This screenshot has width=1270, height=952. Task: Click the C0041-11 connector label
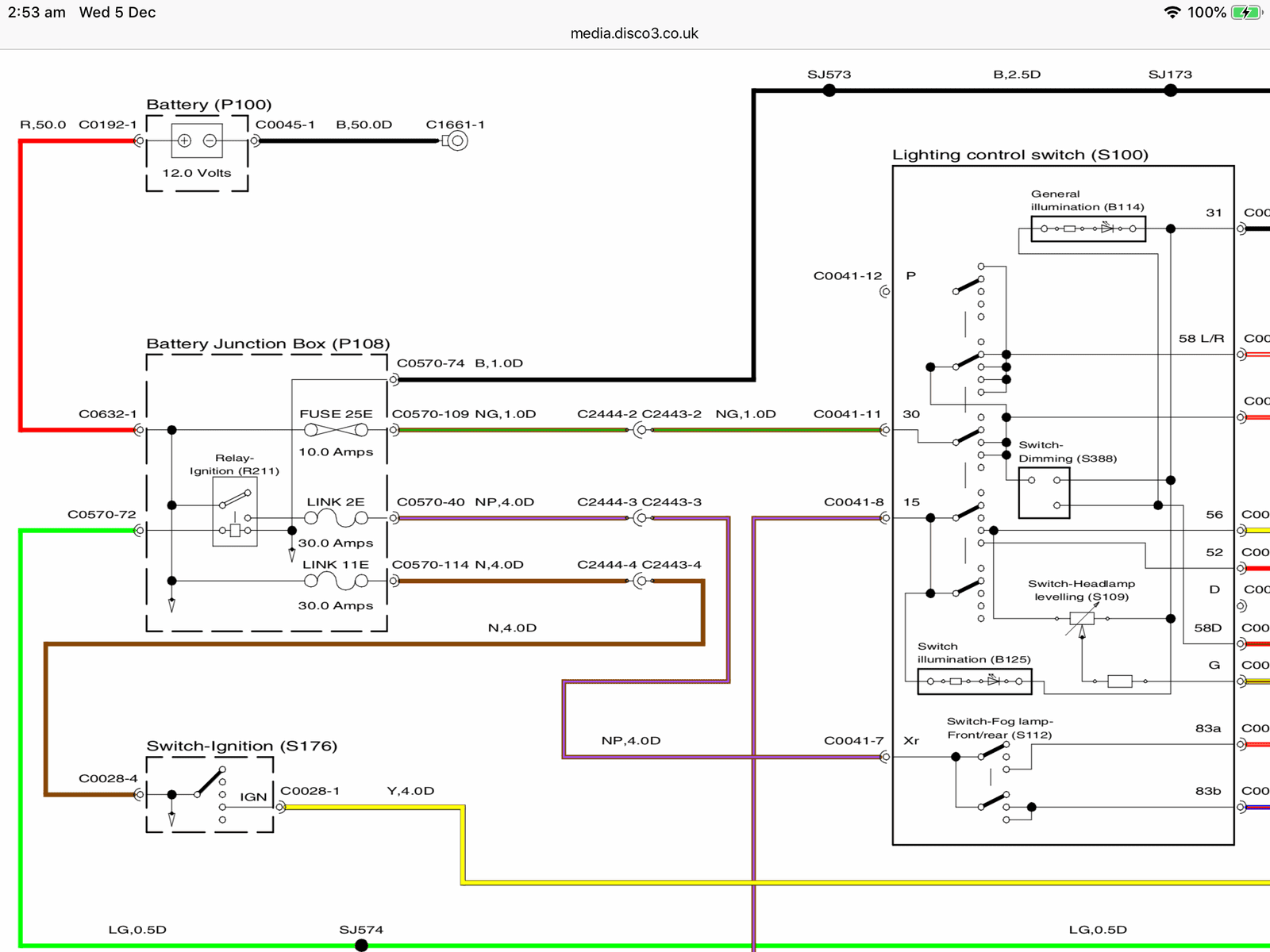coord(848,414)
